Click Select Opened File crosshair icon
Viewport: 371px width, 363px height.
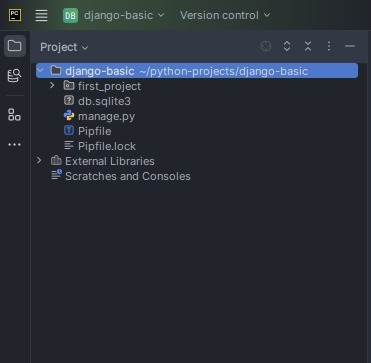[266, 46]
